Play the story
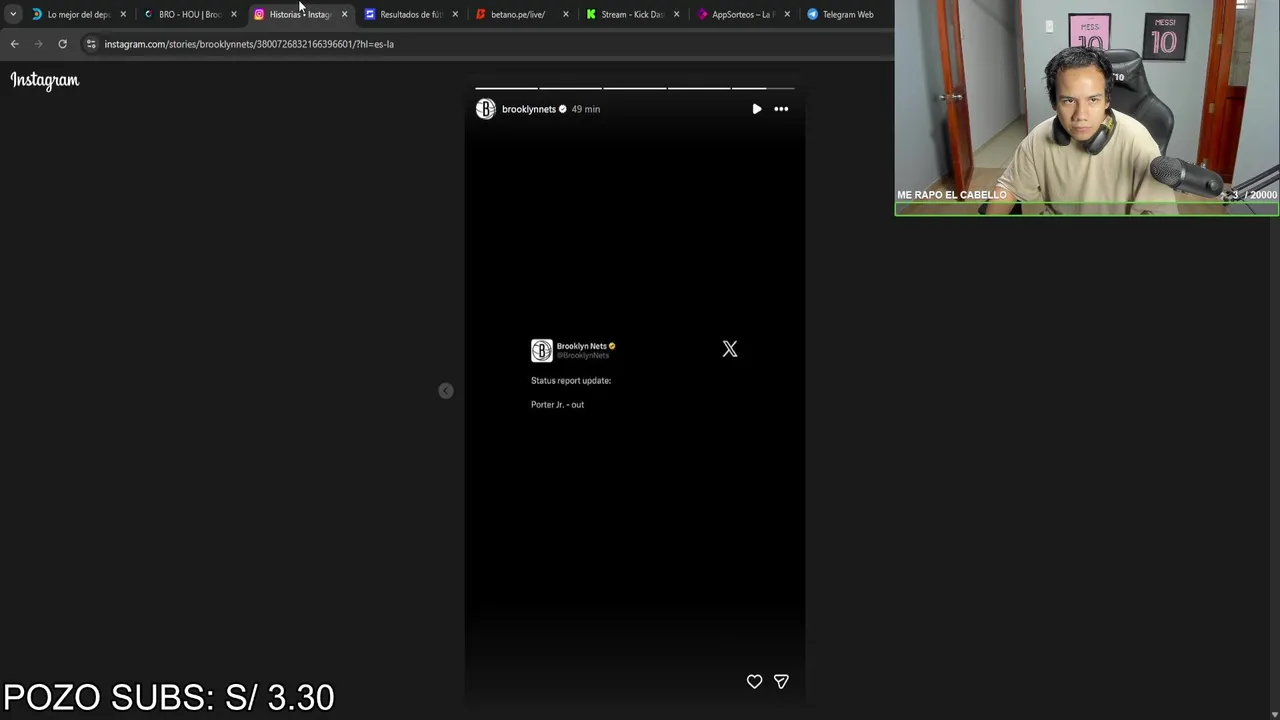Viewport: 1280px width, 720px height. pyautogui.click(x=757, y=109)
